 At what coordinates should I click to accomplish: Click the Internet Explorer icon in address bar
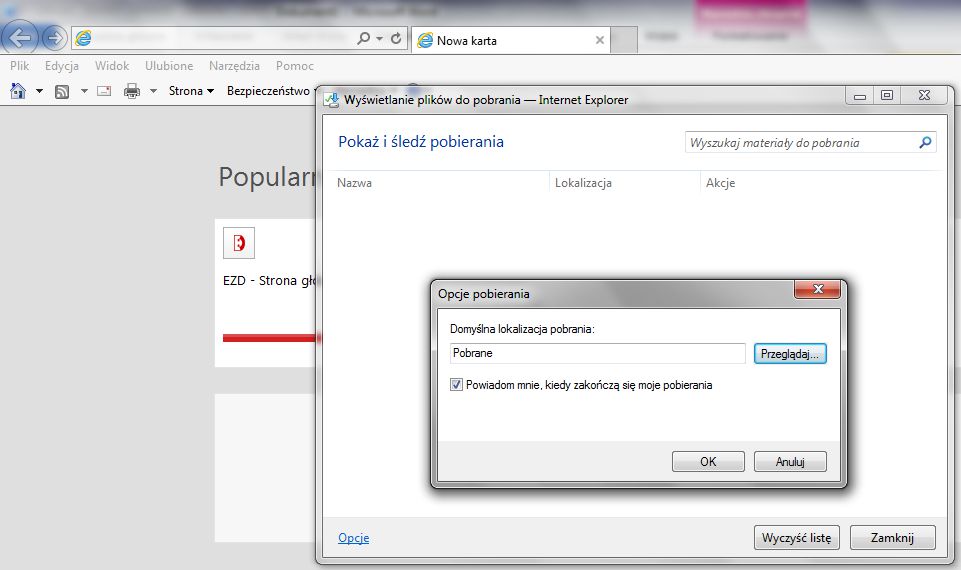(x=83, y=38)
